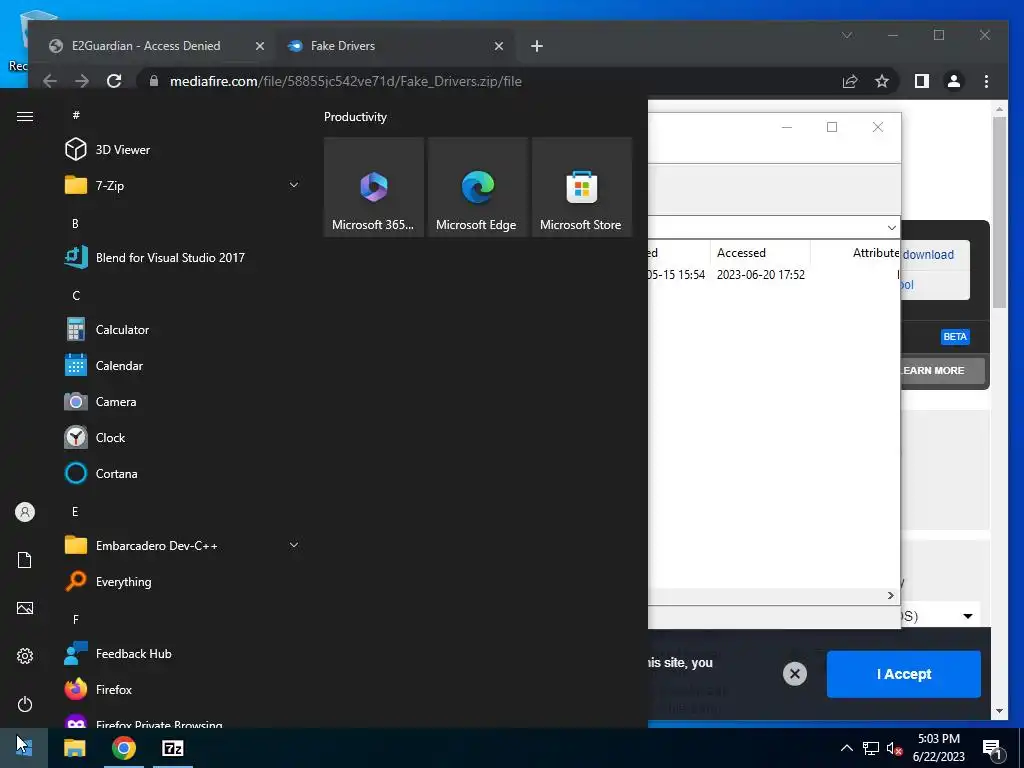Viewport: 1024px width, 768px height.
Task: Open Chrome tab search chevron
Action: pyautogui.click(x=847, y=35)
